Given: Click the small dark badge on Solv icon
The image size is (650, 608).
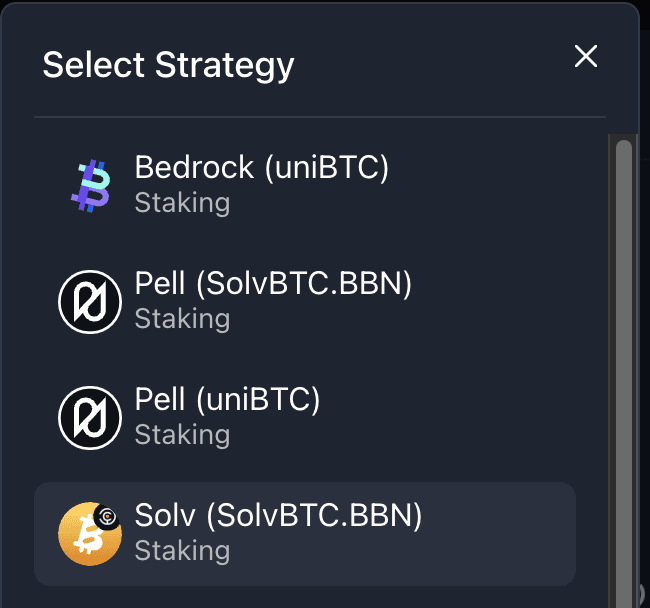Looking at the screenshot, I should pos(108,516).
